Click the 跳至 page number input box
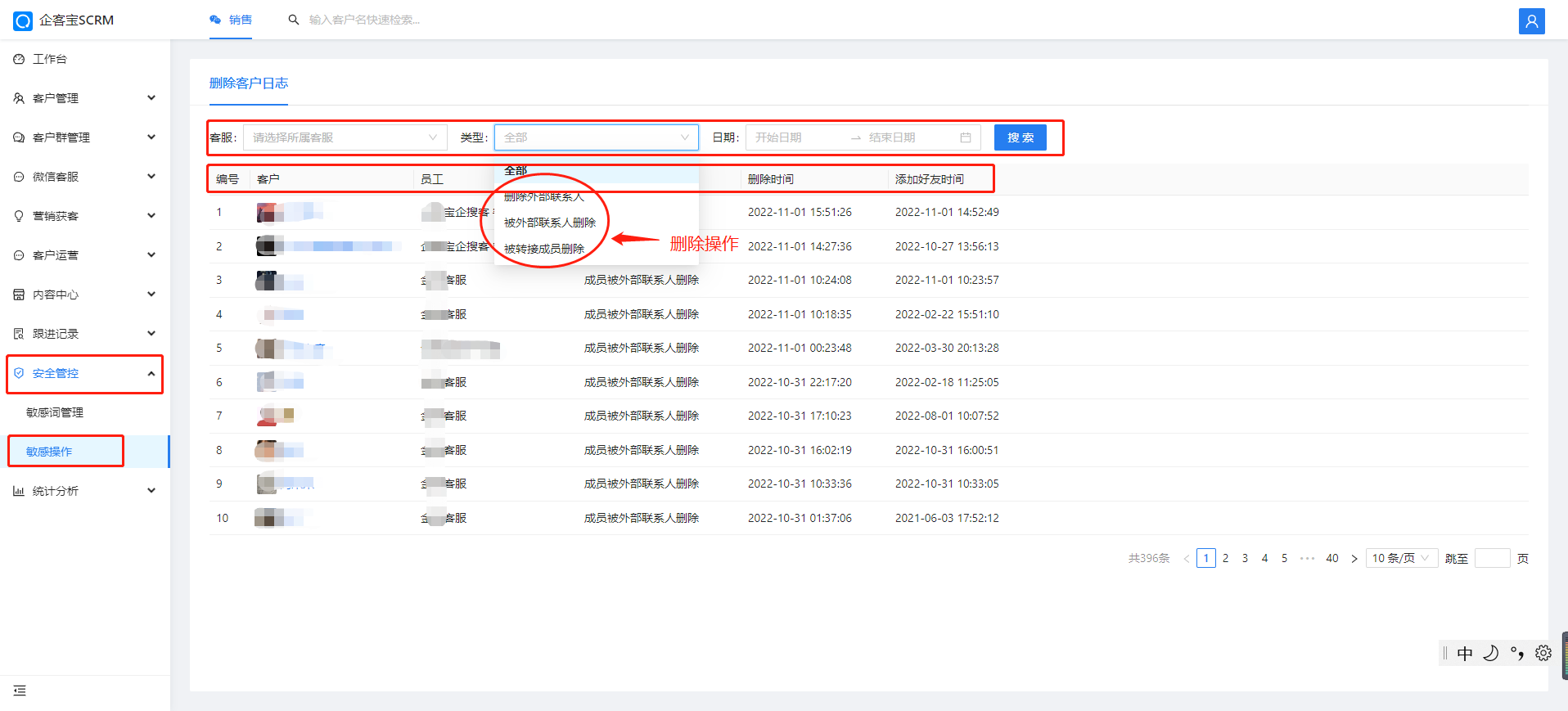1568x711 pixels. 1491,558
